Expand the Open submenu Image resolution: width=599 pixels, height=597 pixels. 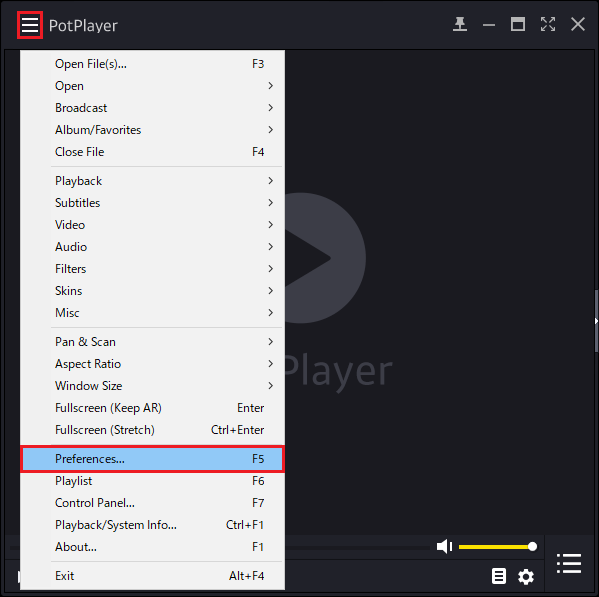152,86
